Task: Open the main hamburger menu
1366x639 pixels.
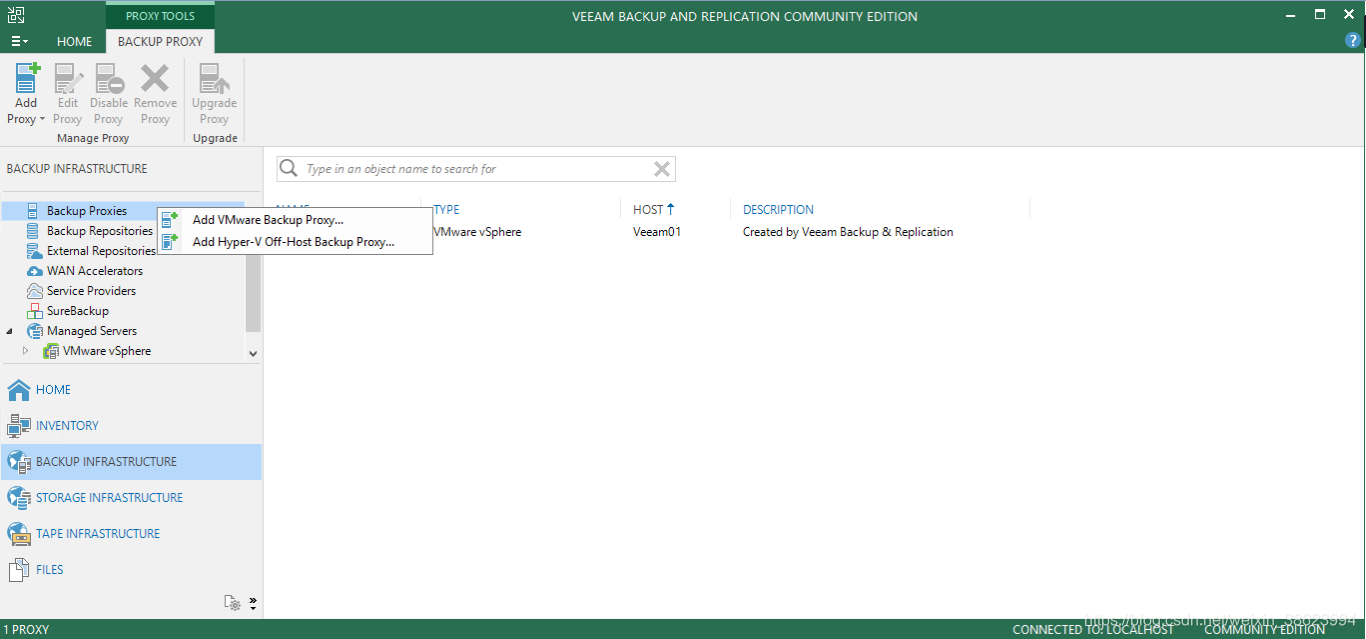Action: pos(19,42)
